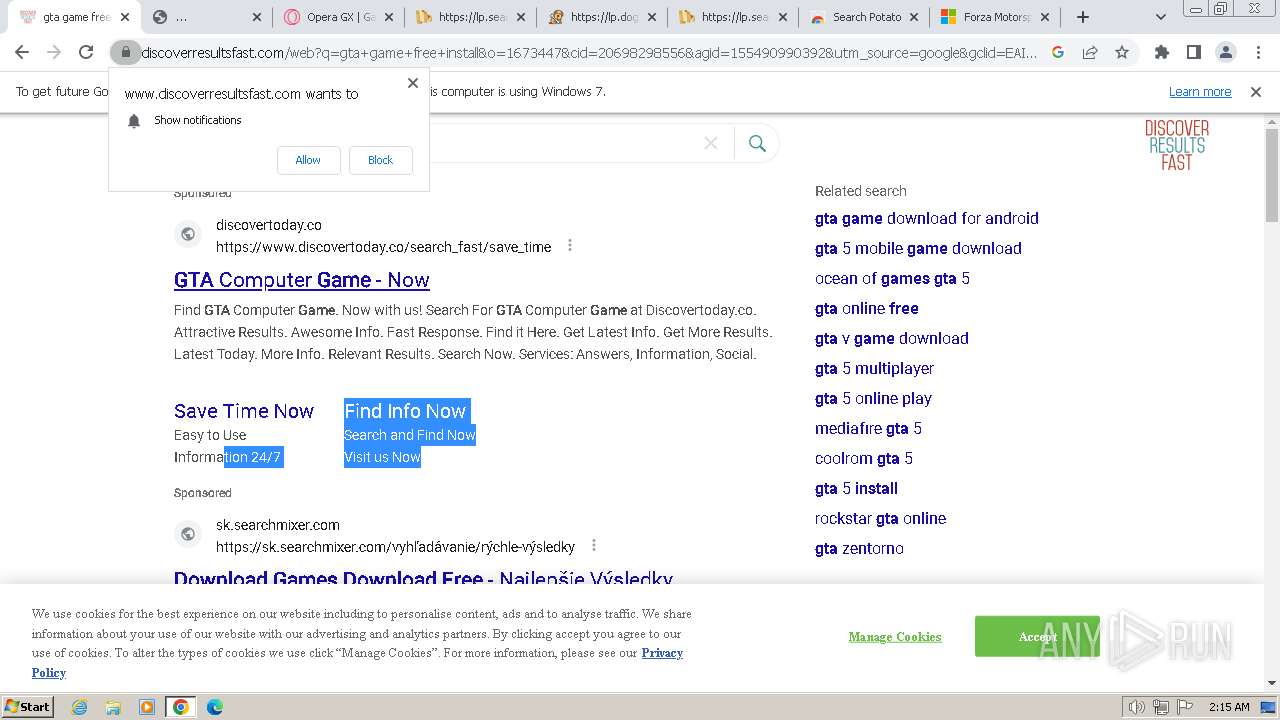Open options for discovertoday.co ad
The image size is (1280, 720).
(570, 246)
